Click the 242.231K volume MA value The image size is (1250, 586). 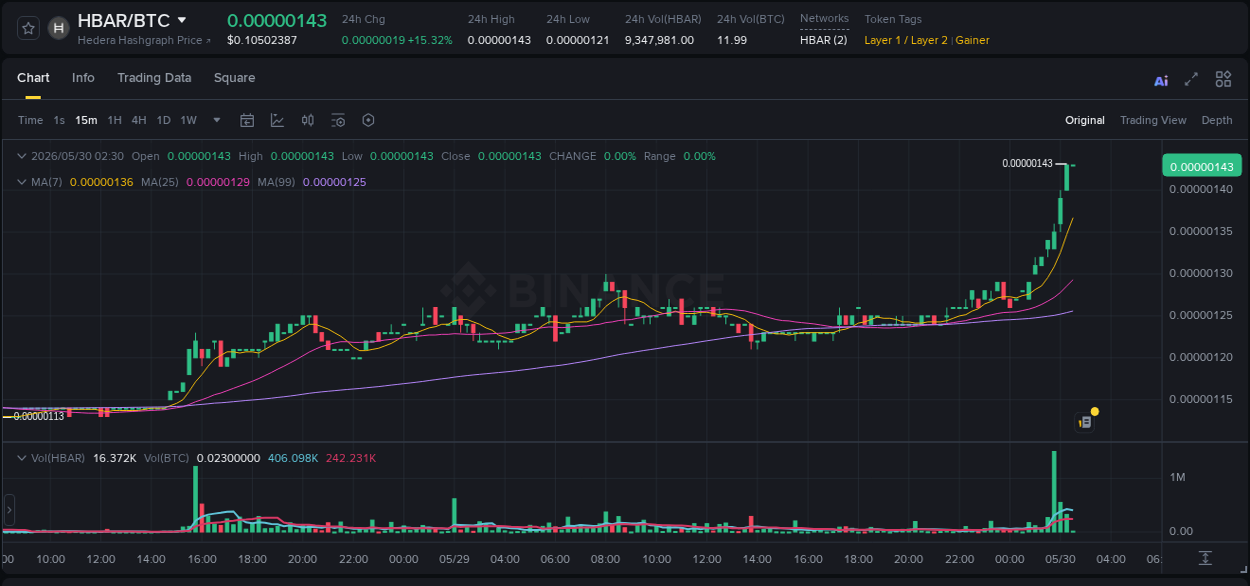[x=351, y=458]
